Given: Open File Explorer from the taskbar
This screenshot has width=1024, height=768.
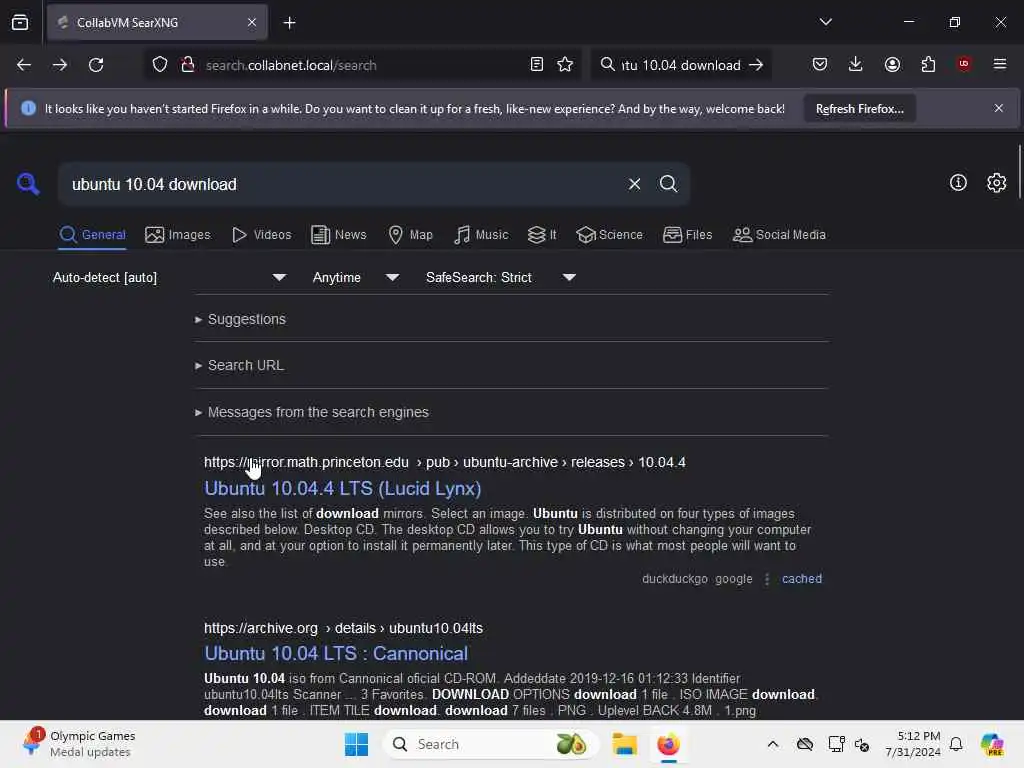Looking at the screenshot, I should (x=624, y=744).
